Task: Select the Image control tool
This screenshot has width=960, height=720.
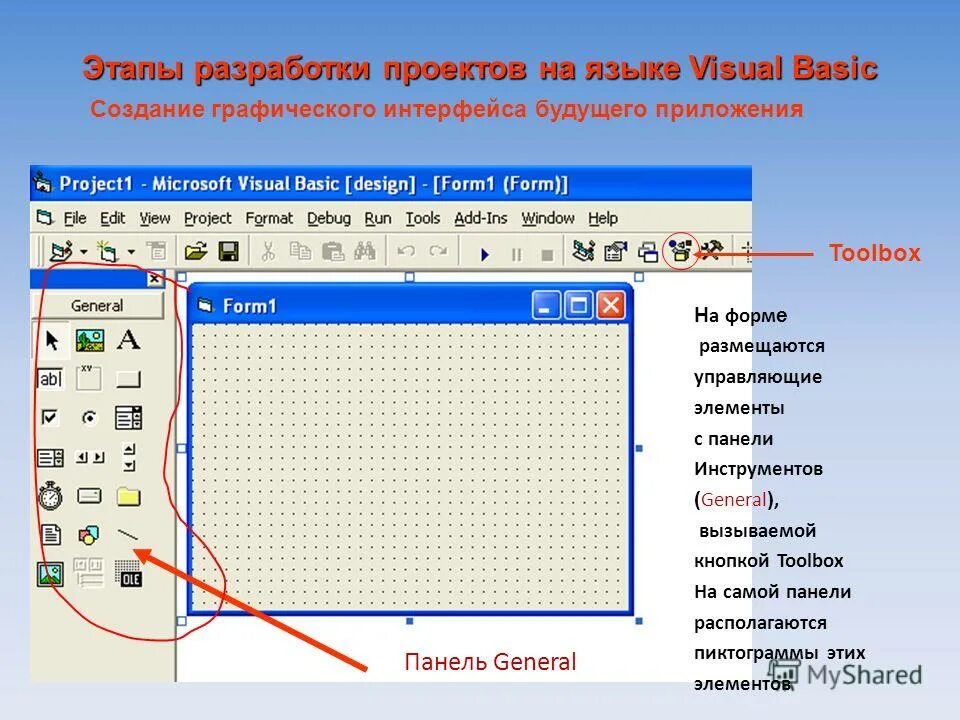Action: click(x=50, y=574)
